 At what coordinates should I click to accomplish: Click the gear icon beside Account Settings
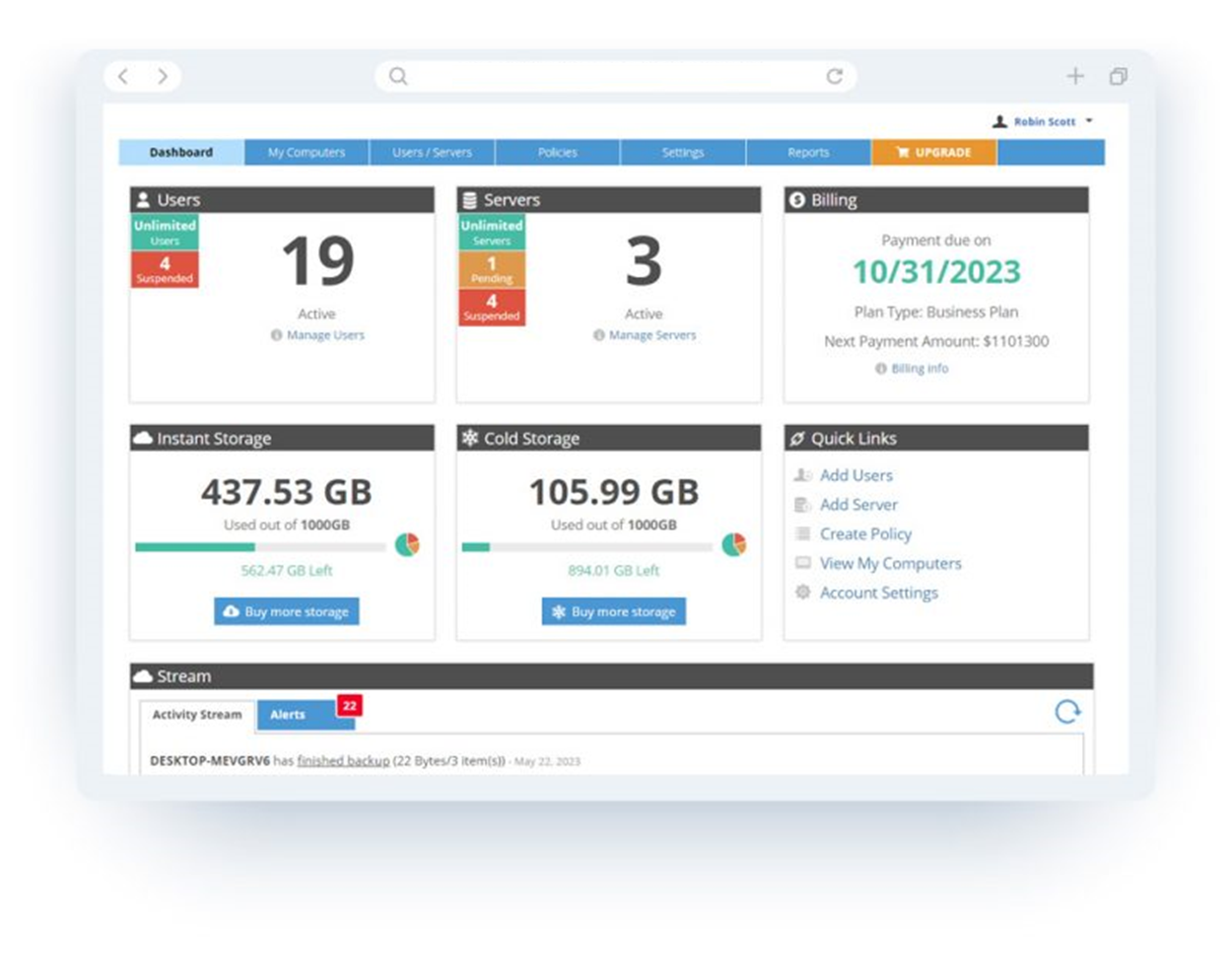pos(802,593)
